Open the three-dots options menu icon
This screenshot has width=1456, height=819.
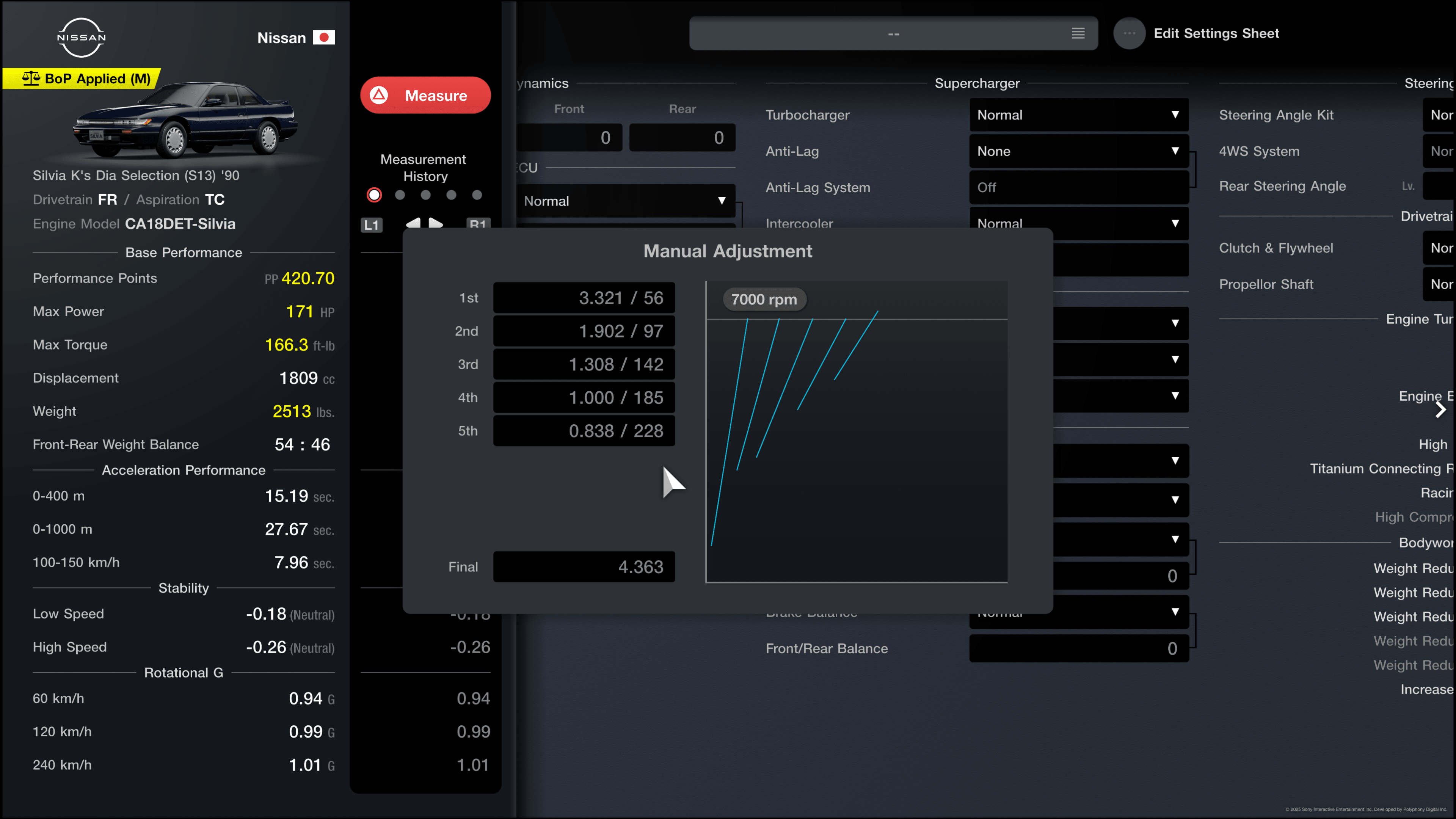coord(1129,33)
